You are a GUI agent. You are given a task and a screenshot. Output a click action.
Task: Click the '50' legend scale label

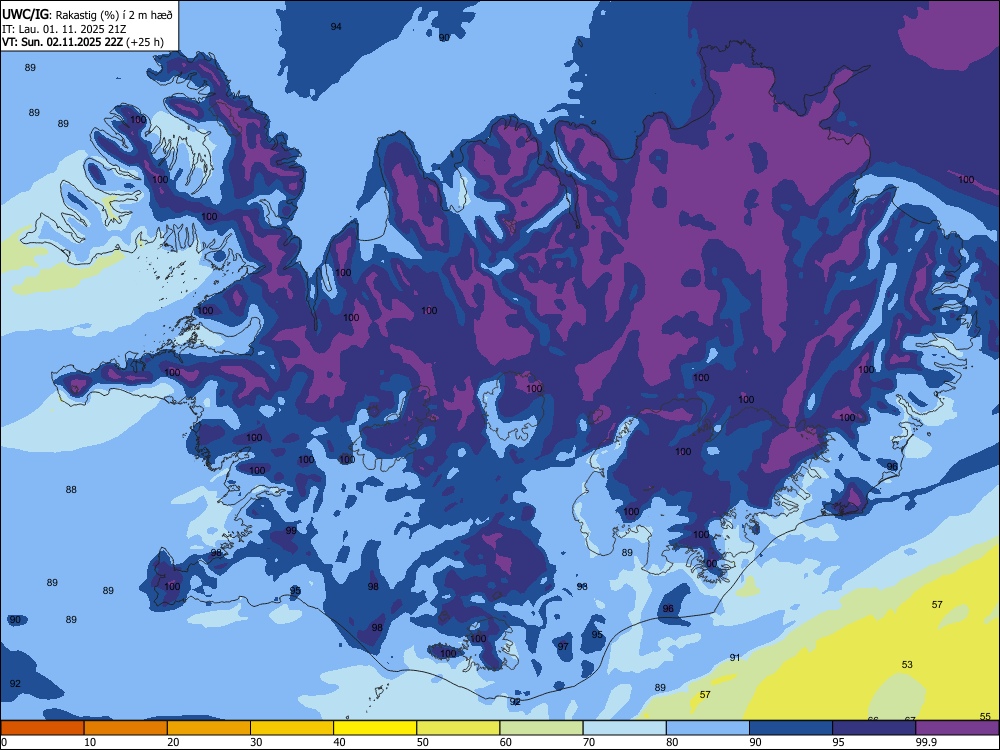[422, 742]
